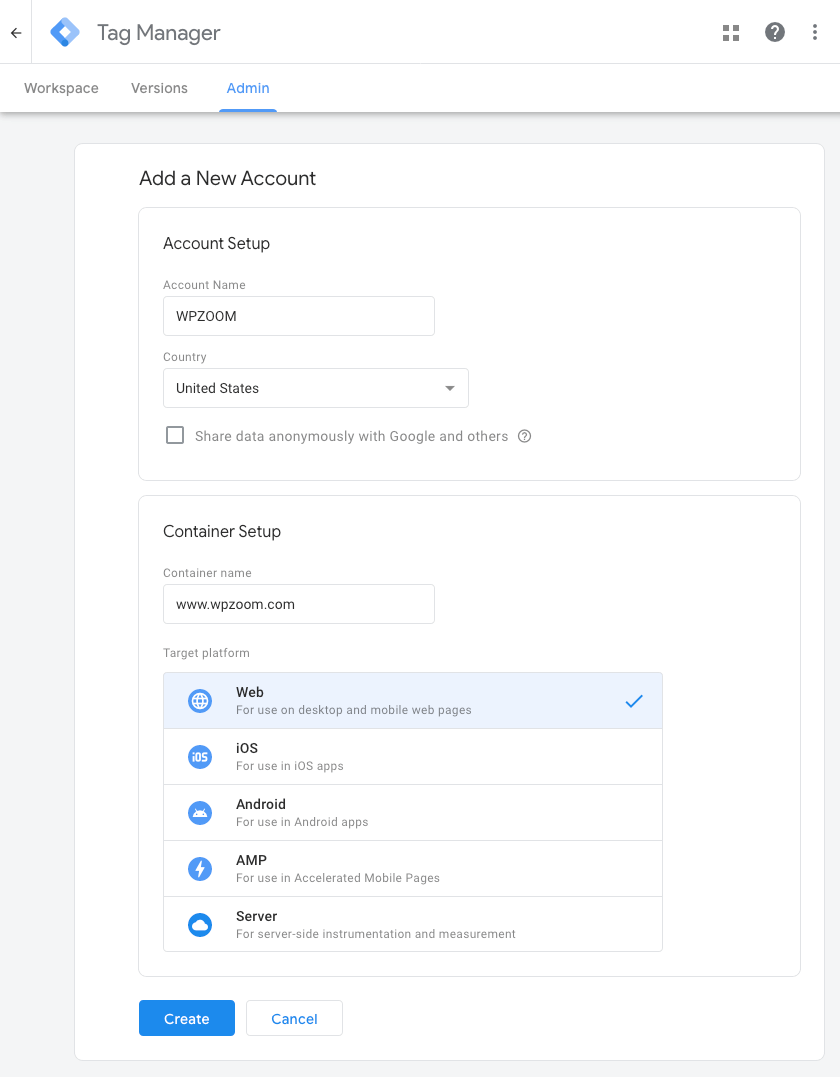Click the Account Setup heading

[x=216, y=243]
